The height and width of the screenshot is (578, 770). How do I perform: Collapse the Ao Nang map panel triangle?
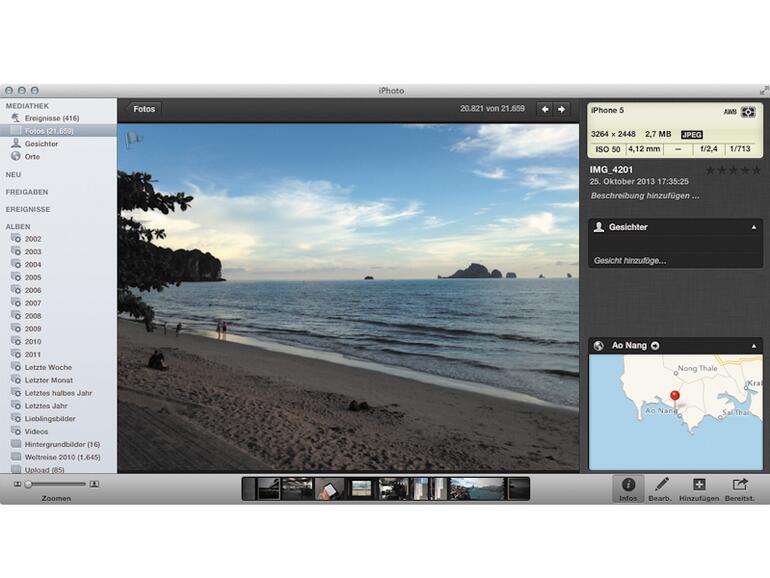pyautogui.click(x=754, y=346)
